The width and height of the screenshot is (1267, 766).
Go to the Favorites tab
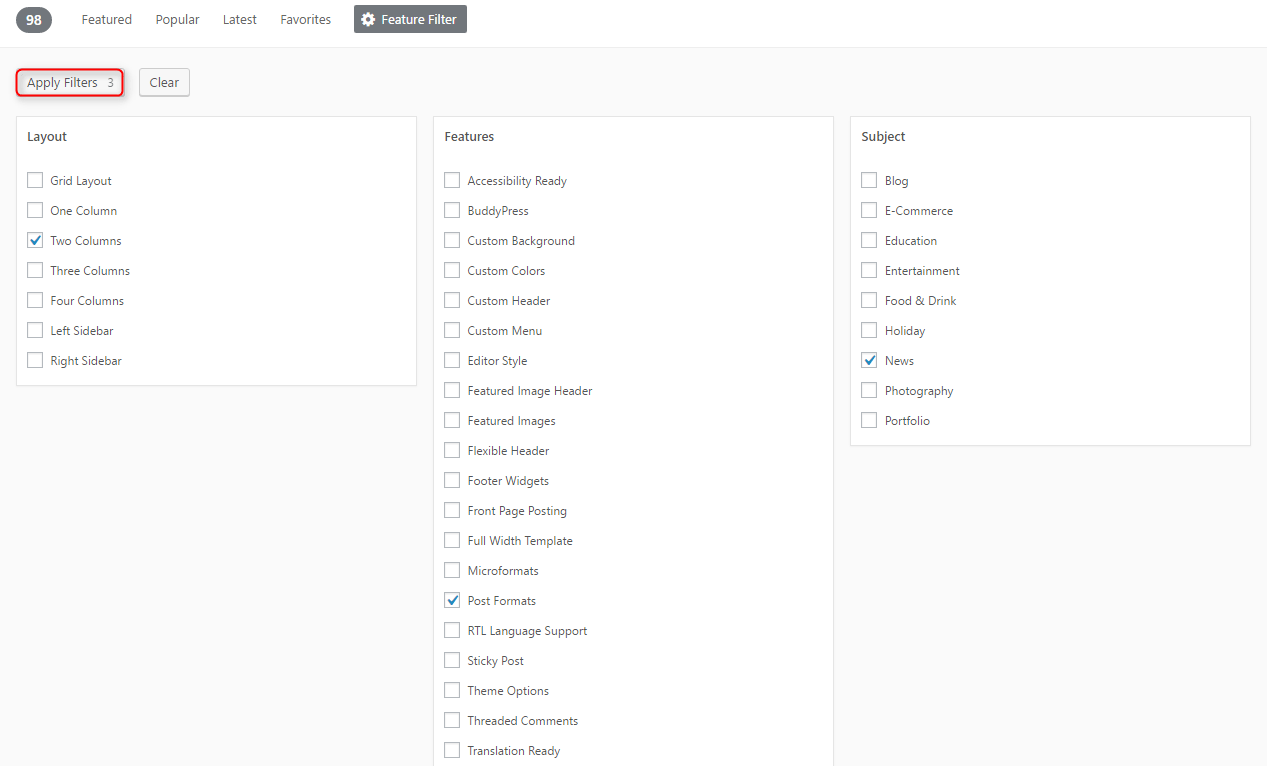click(x=305, y=19)
